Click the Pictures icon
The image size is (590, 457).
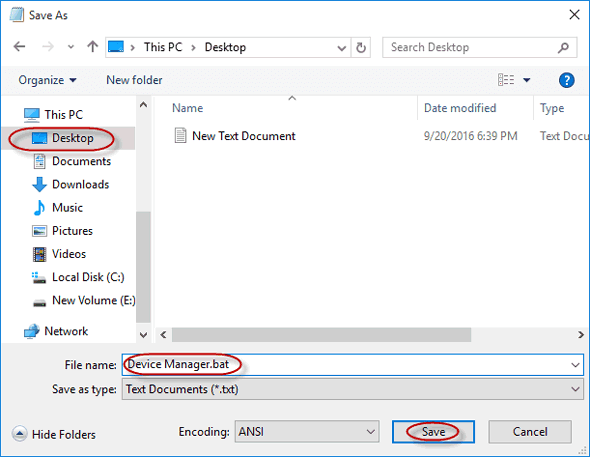40,231
